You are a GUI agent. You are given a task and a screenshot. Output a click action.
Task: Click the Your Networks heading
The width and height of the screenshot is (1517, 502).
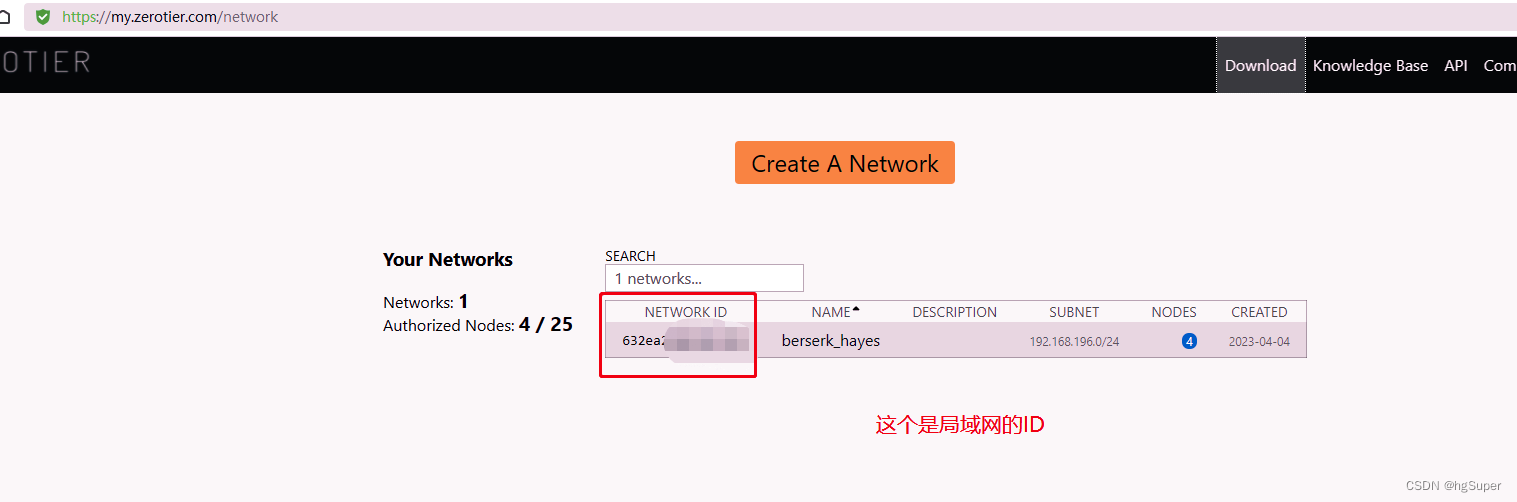(448, 259)
